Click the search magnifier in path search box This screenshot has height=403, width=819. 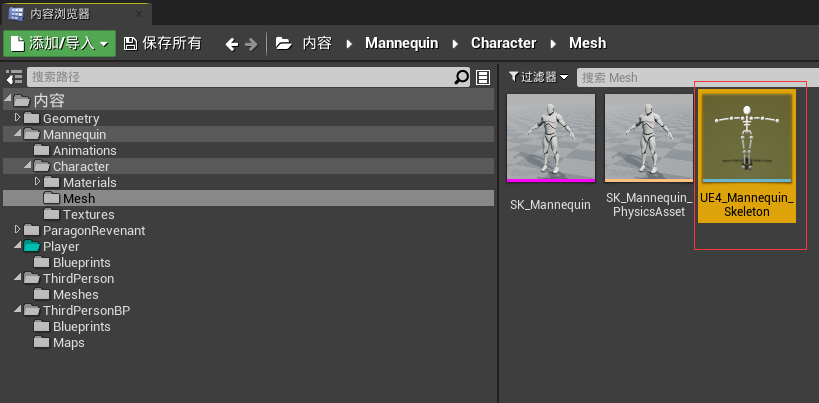[x=461, y=77]
